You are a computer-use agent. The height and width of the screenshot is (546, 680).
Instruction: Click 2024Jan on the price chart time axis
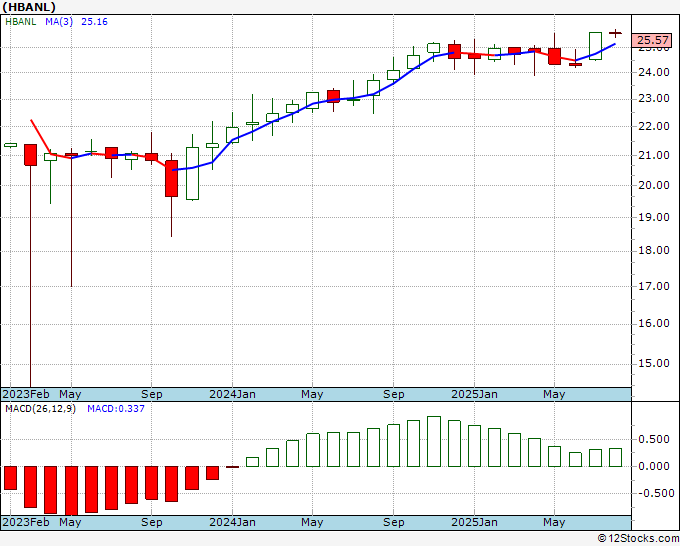[x=232, y=394]
